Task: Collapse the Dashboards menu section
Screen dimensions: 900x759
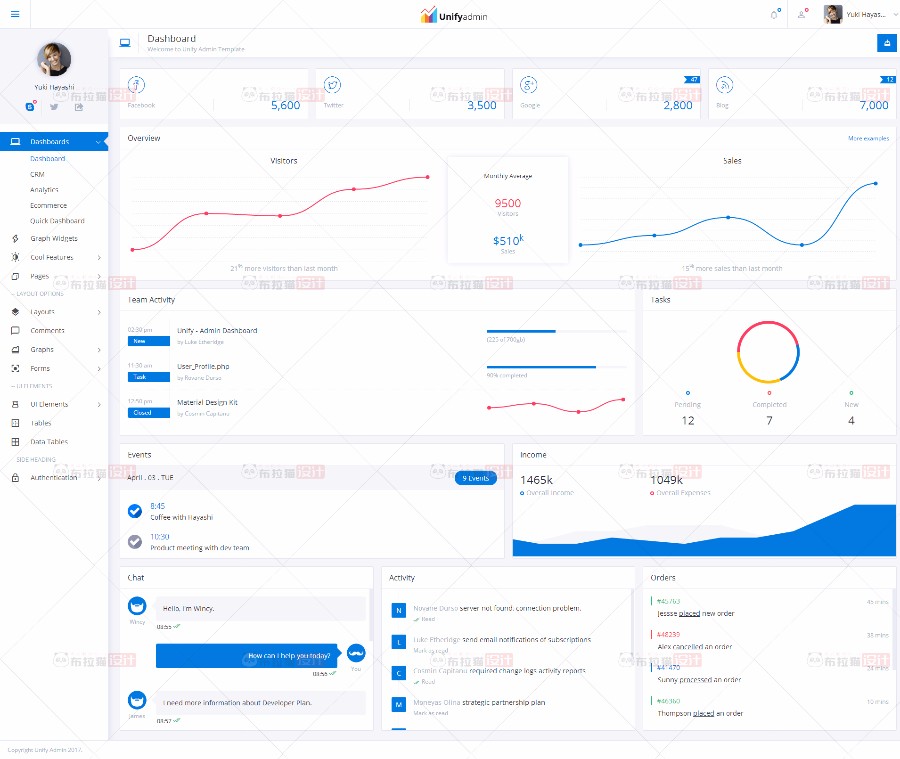Action: click(x=54, y=141)
